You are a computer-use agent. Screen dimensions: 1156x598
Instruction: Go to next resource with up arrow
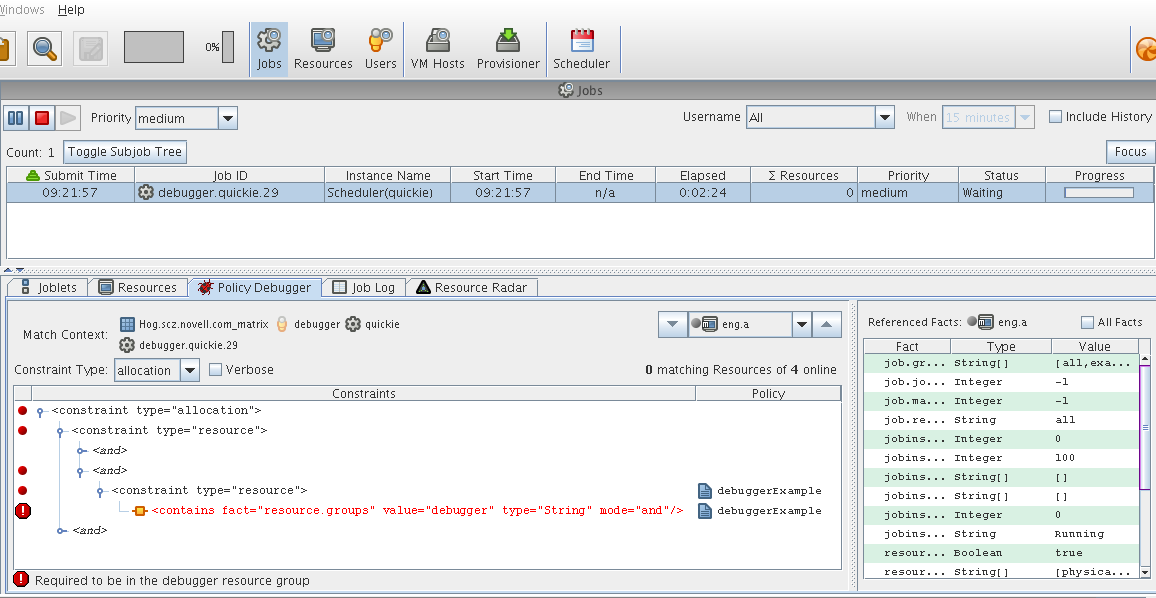827,324
